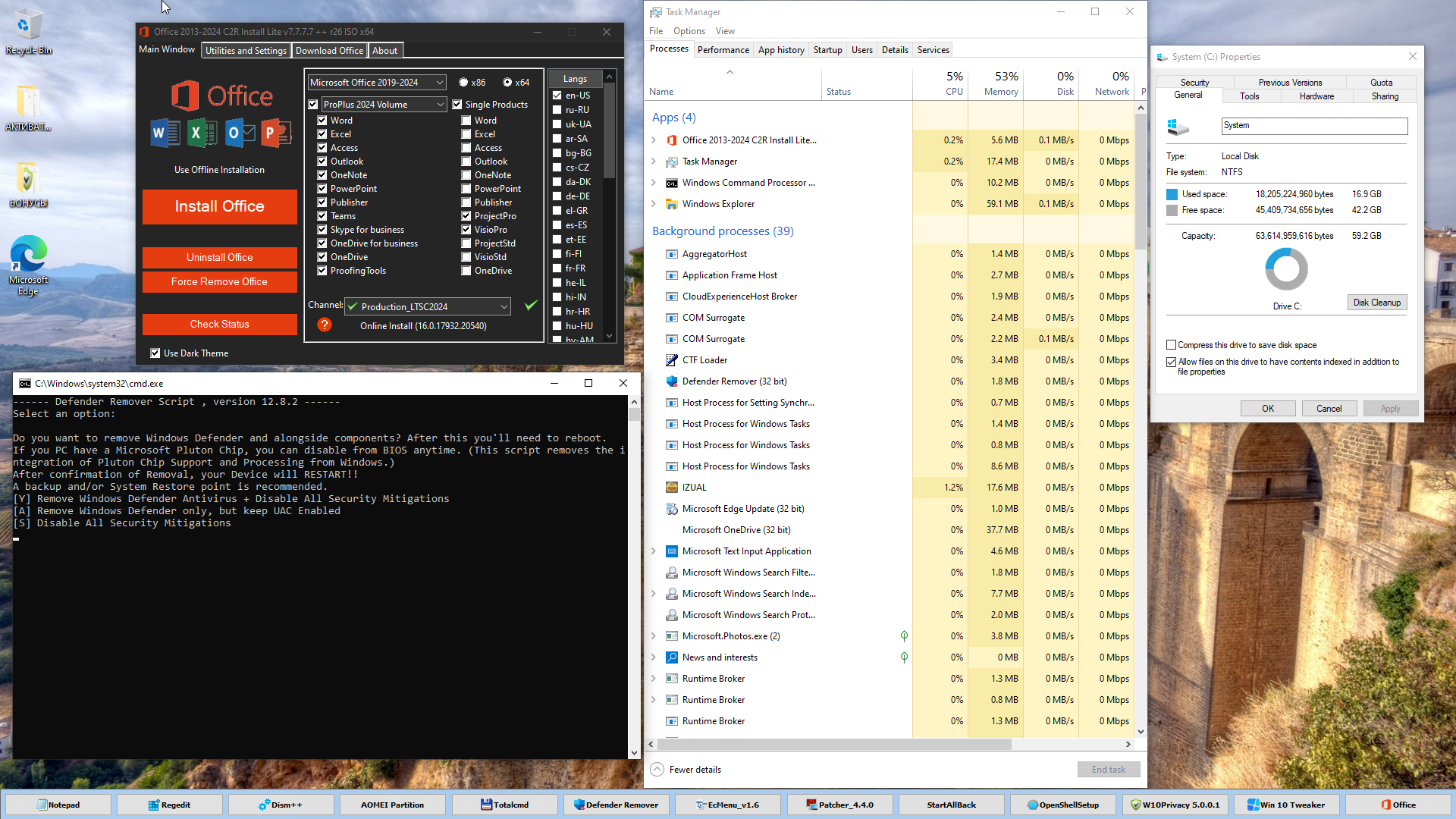Uncheck the Teams checkbox
The image size is (1456, 819).
click(322, 216)
